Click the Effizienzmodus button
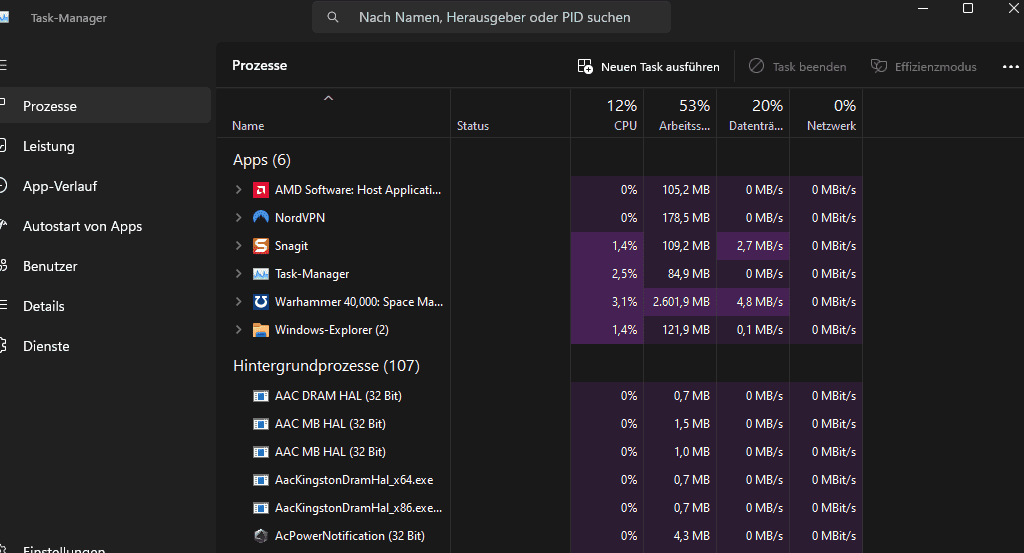The image size is (1024, 553). point(923,67)
